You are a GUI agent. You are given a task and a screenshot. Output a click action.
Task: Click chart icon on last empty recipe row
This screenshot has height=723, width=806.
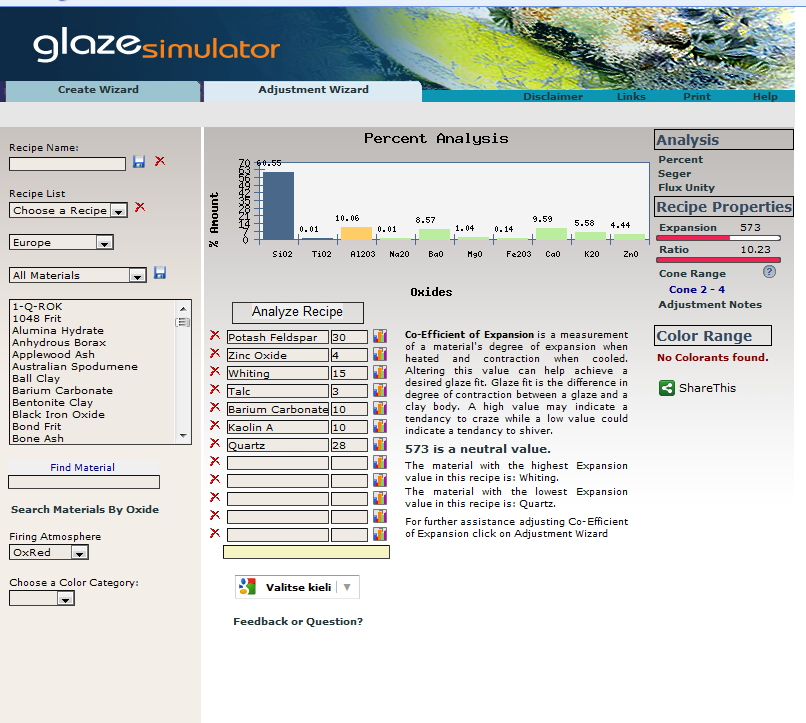point(380,534)
